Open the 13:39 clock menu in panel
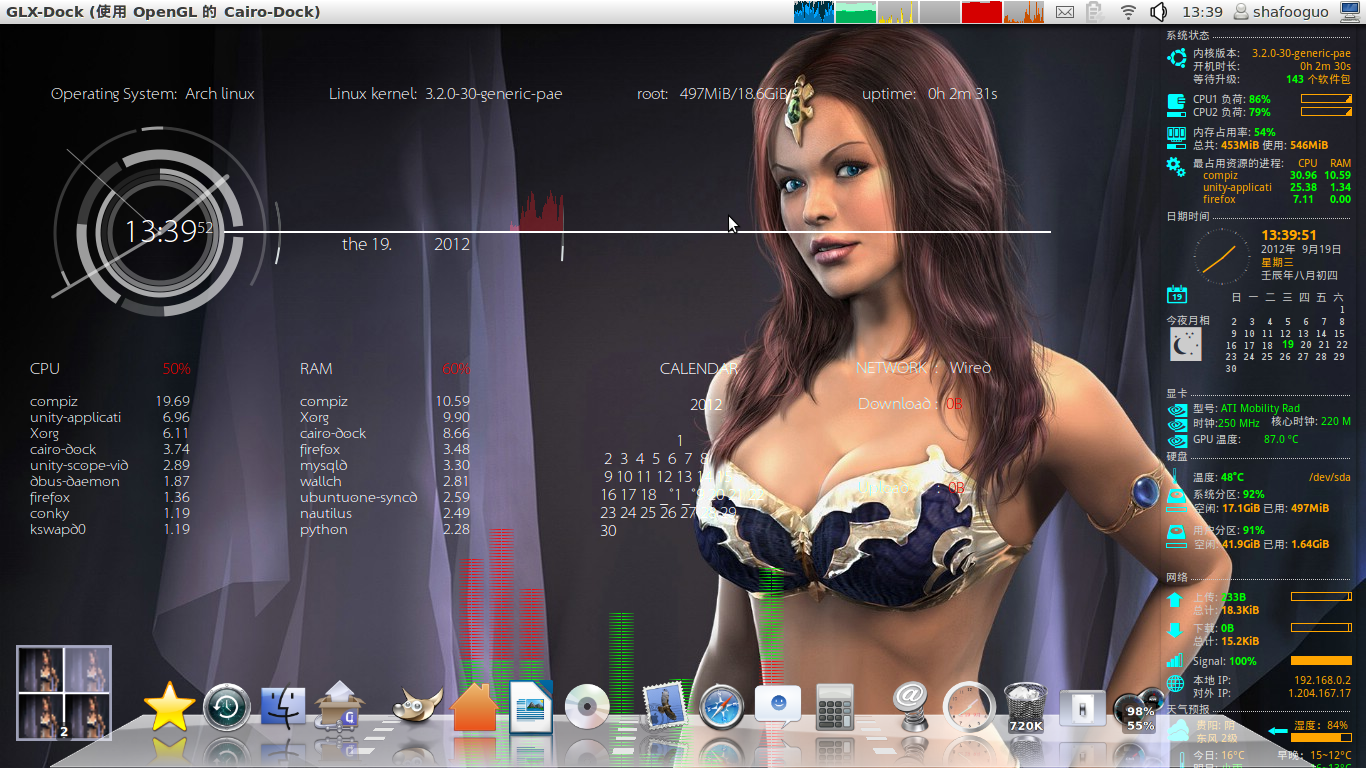1366x768 pixels. point(1202,12)
